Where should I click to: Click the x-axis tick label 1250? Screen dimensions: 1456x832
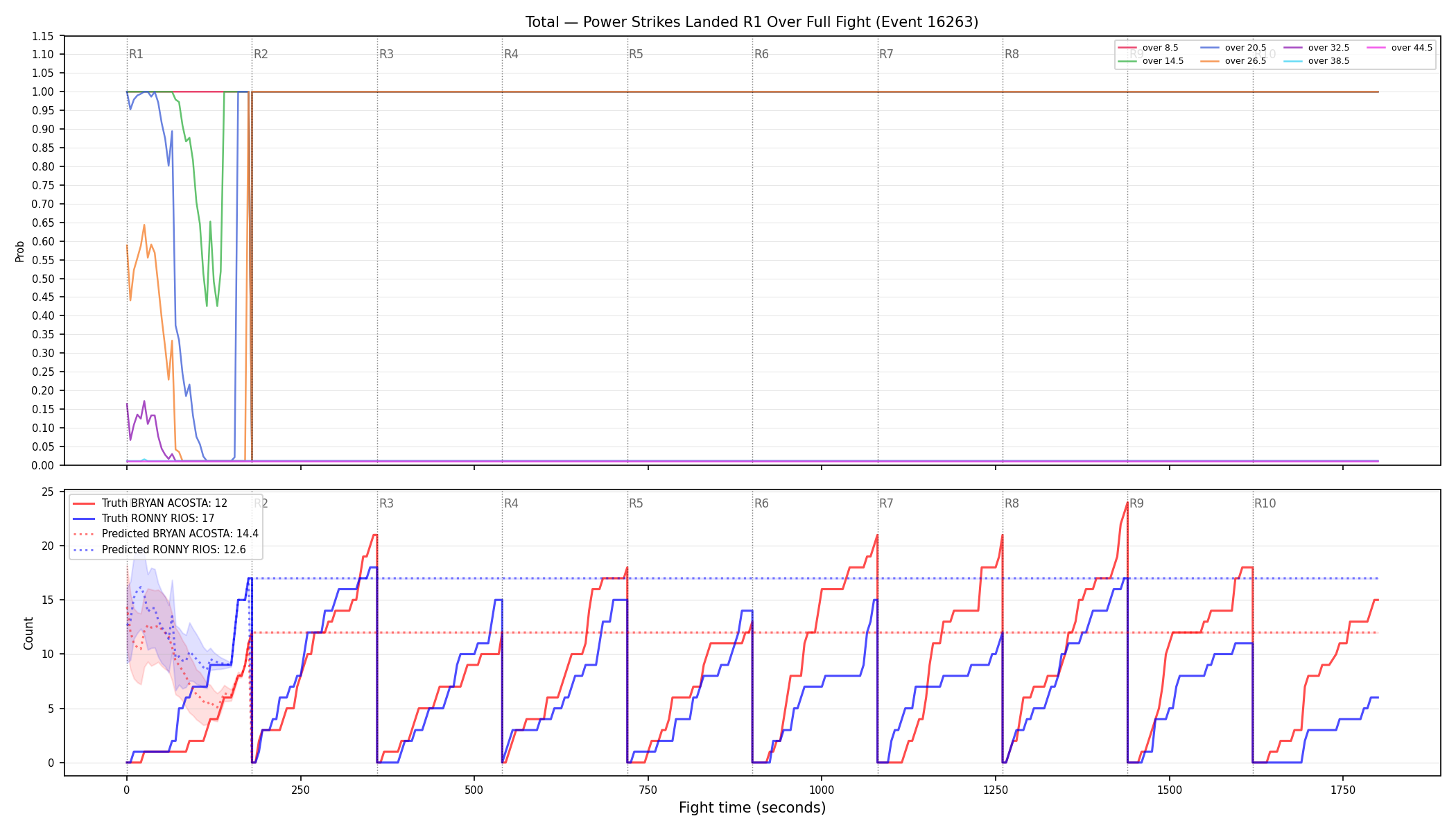996,790
